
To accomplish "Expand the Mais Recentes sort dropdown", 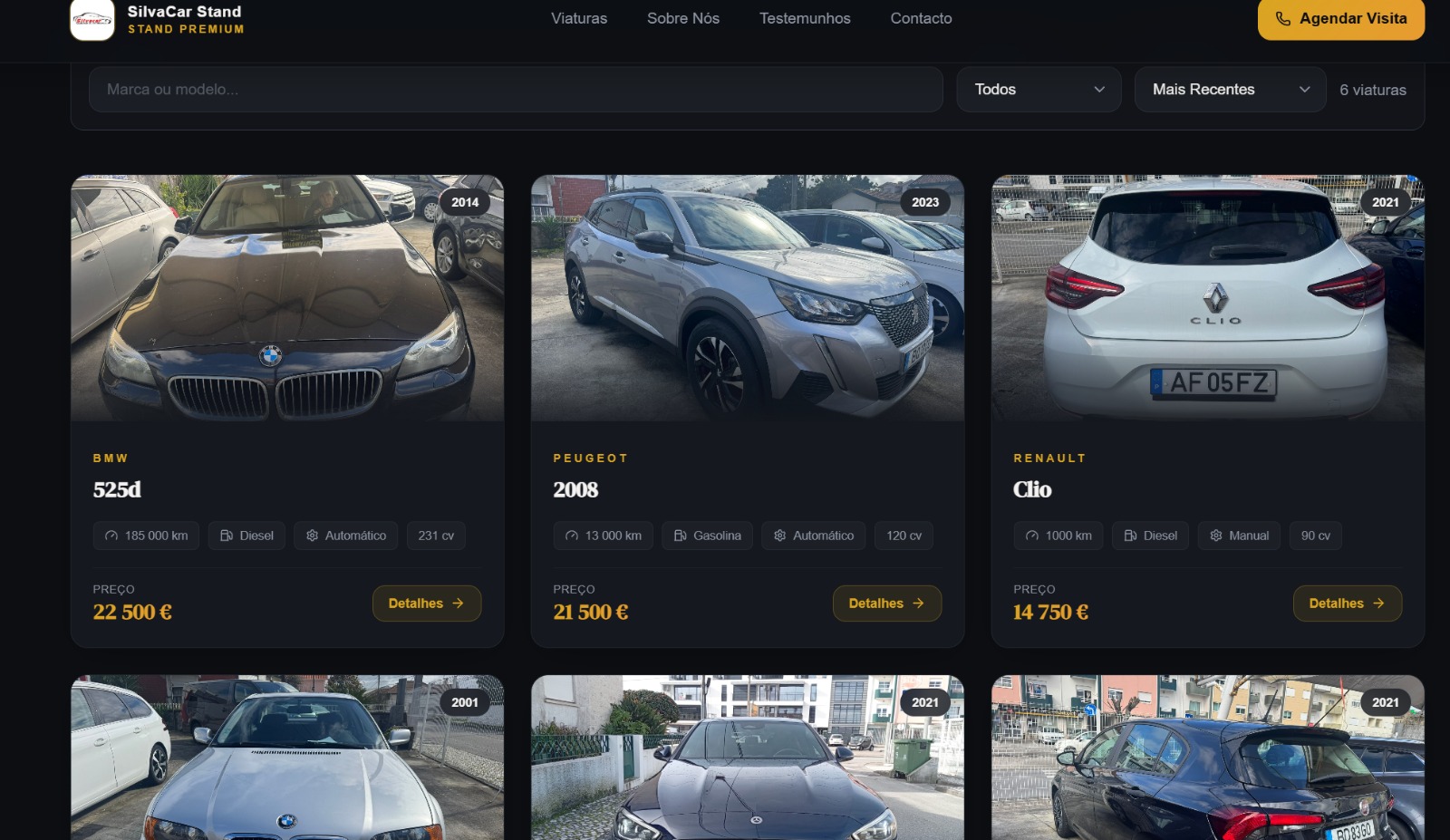I will [x=1230, y=90].
